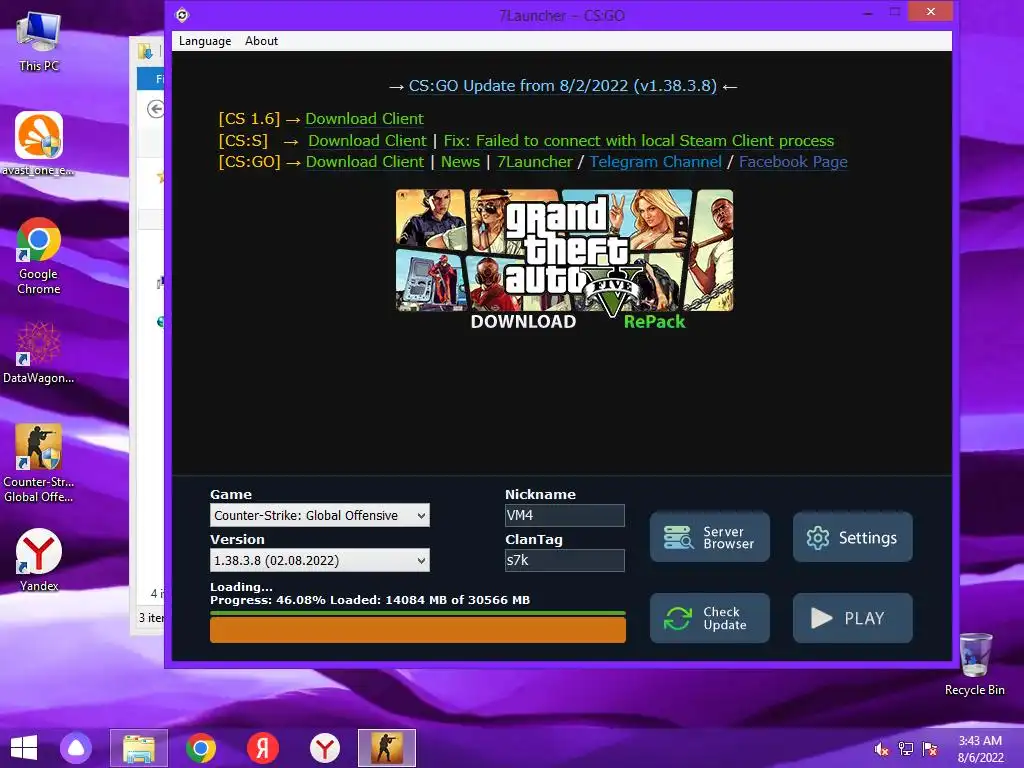Click the green RePack text
1024x768 pixels.
[x=654, y=322]
